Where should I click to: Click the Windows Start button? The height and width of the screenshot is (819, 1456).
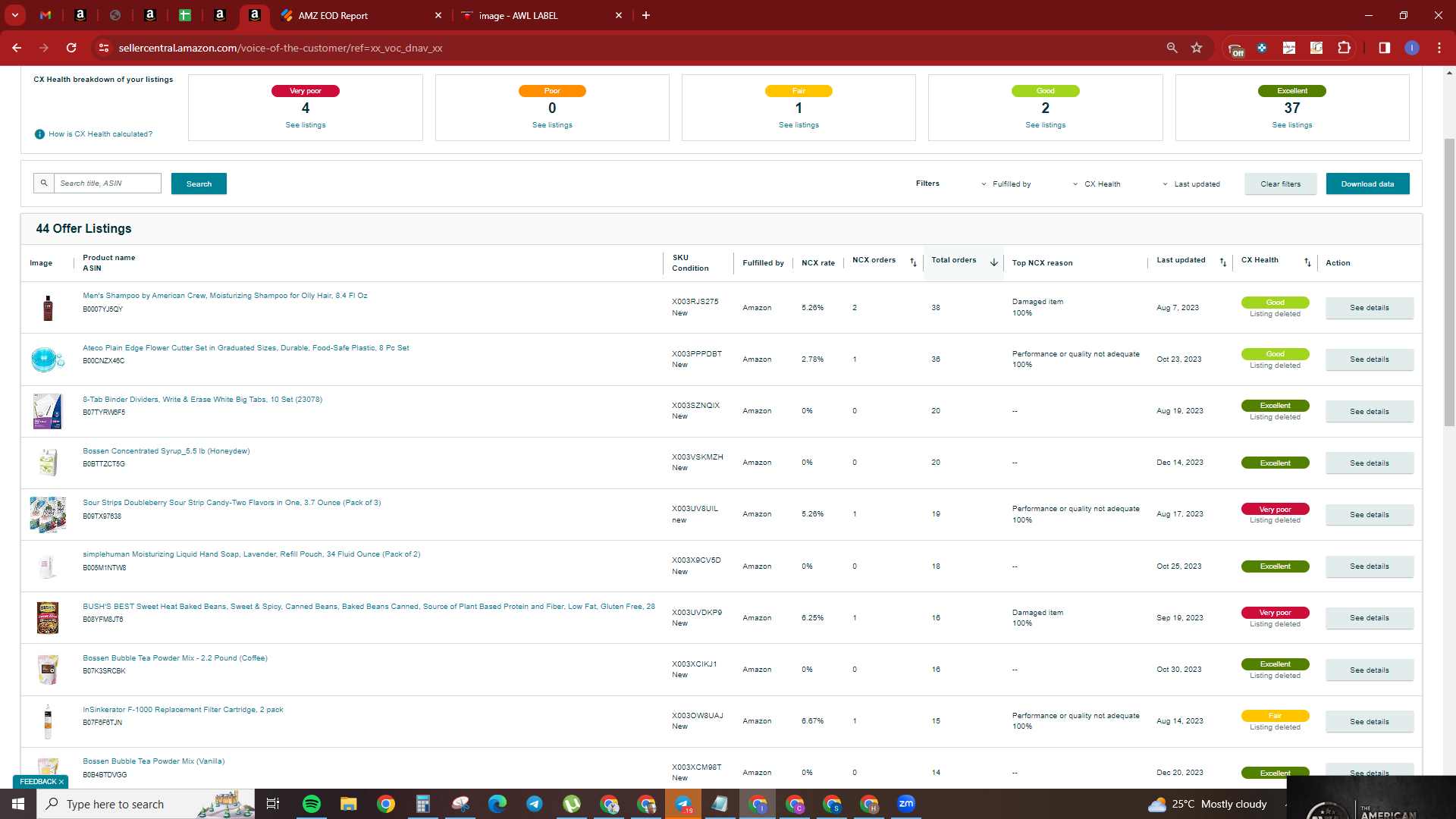pos(18,804)
